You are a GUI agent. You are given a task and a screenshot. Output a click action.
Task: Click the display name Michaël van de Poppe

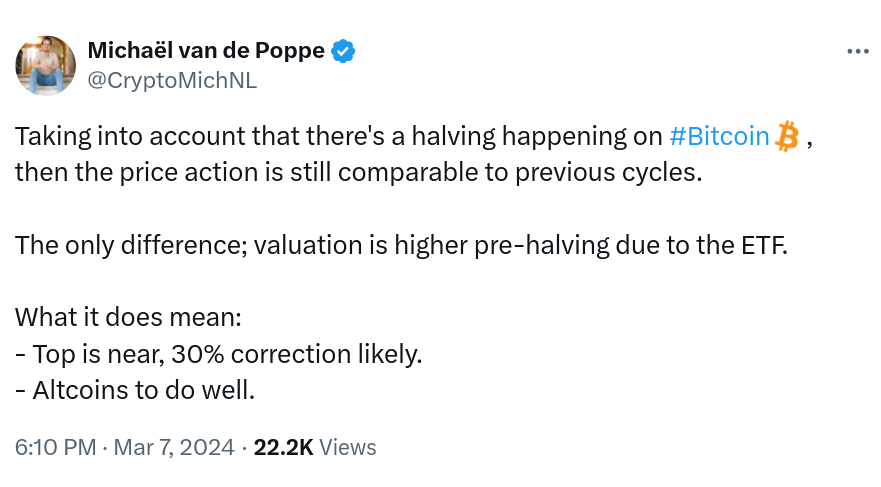(206, 51)
